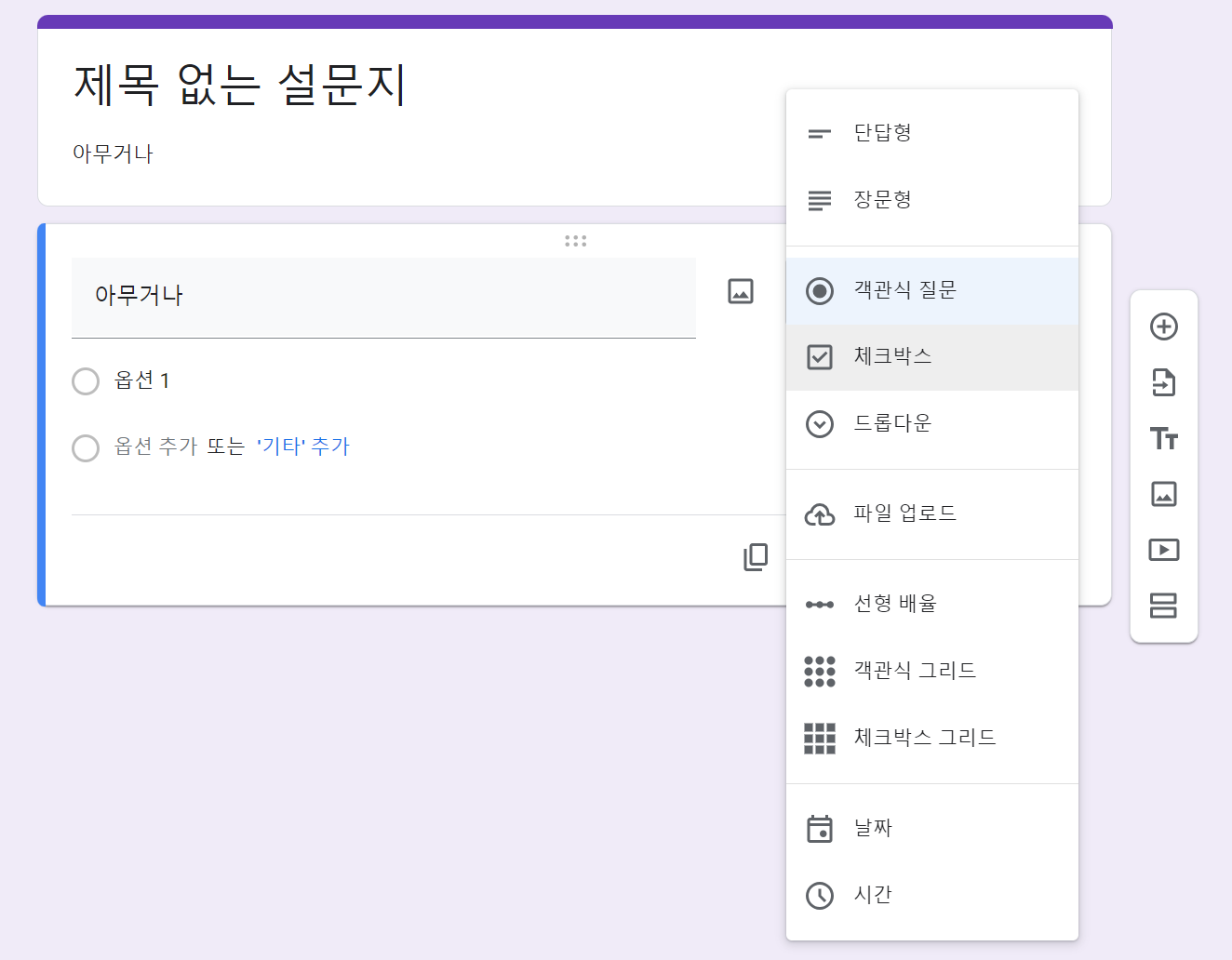Click the square grid icon for 체크박스 그리드

(x=820, y=738)
